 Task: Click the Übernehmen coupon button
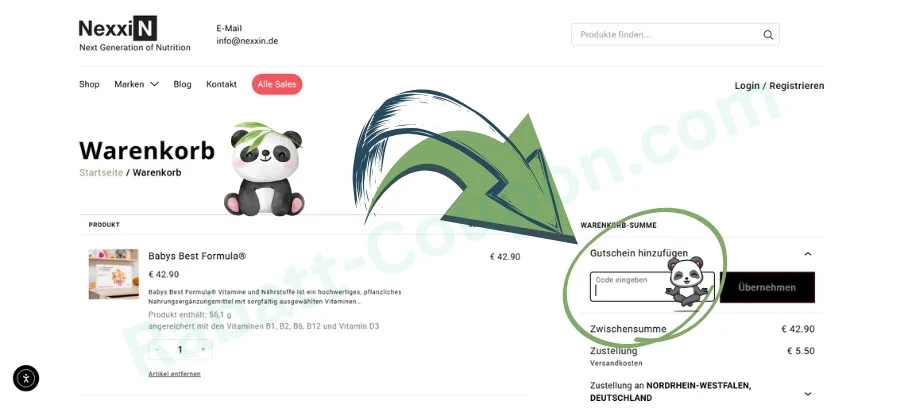coord(767,287)
